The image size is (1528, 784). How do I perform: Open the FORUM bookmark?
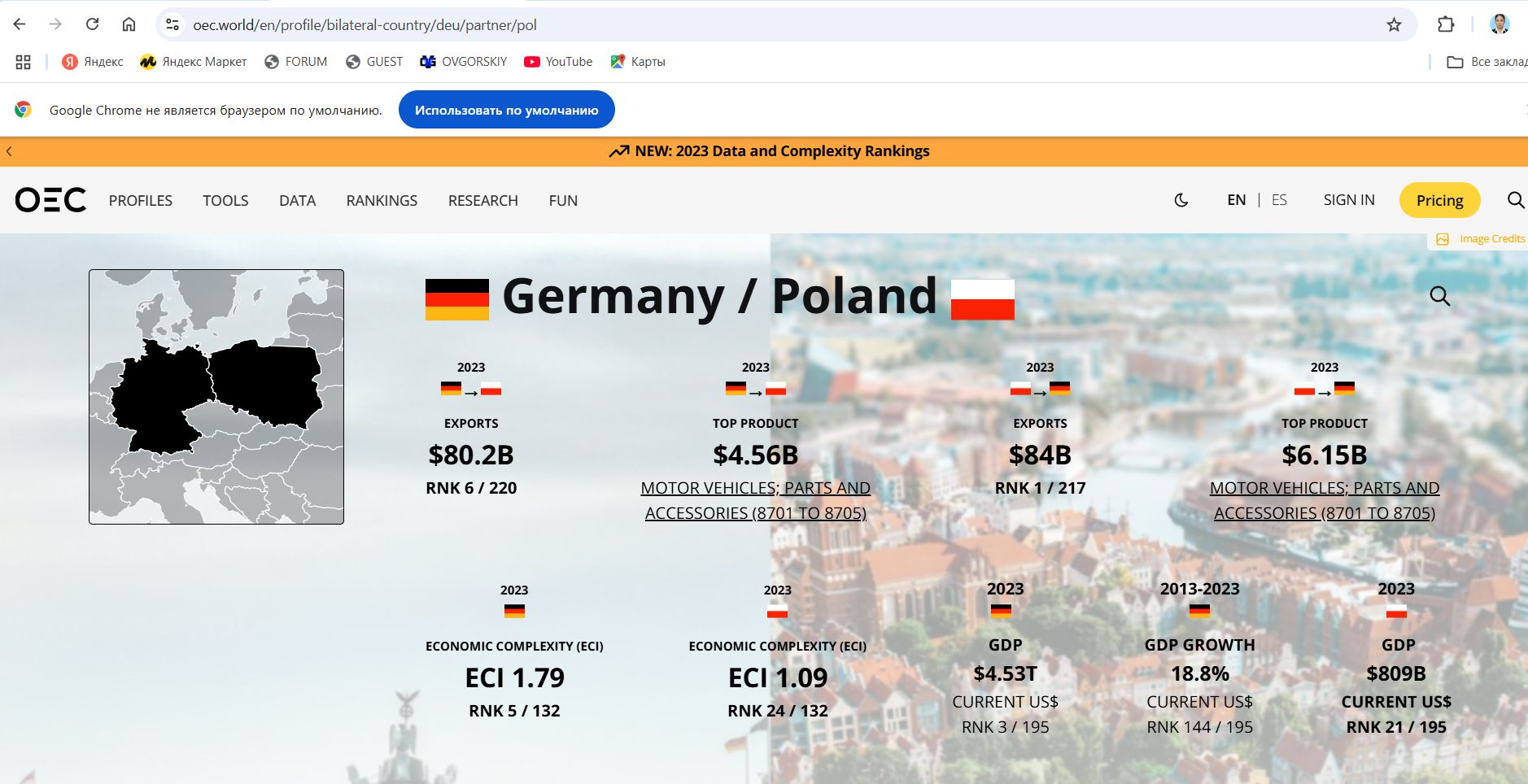click(296, 62)
